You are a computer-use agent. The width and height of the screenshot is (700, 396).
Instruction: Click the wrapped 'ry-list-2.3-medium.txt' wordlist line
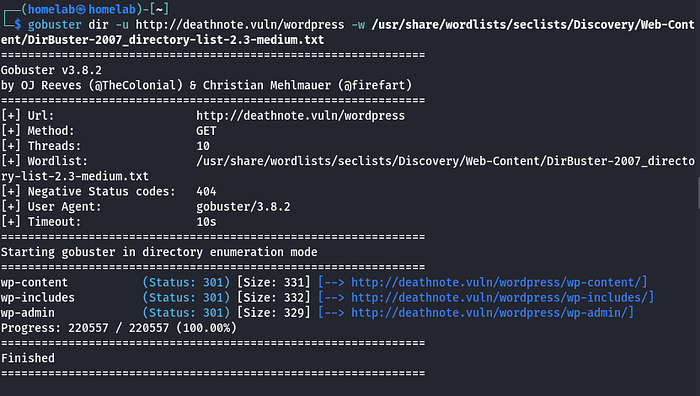[x=75, y=176]
